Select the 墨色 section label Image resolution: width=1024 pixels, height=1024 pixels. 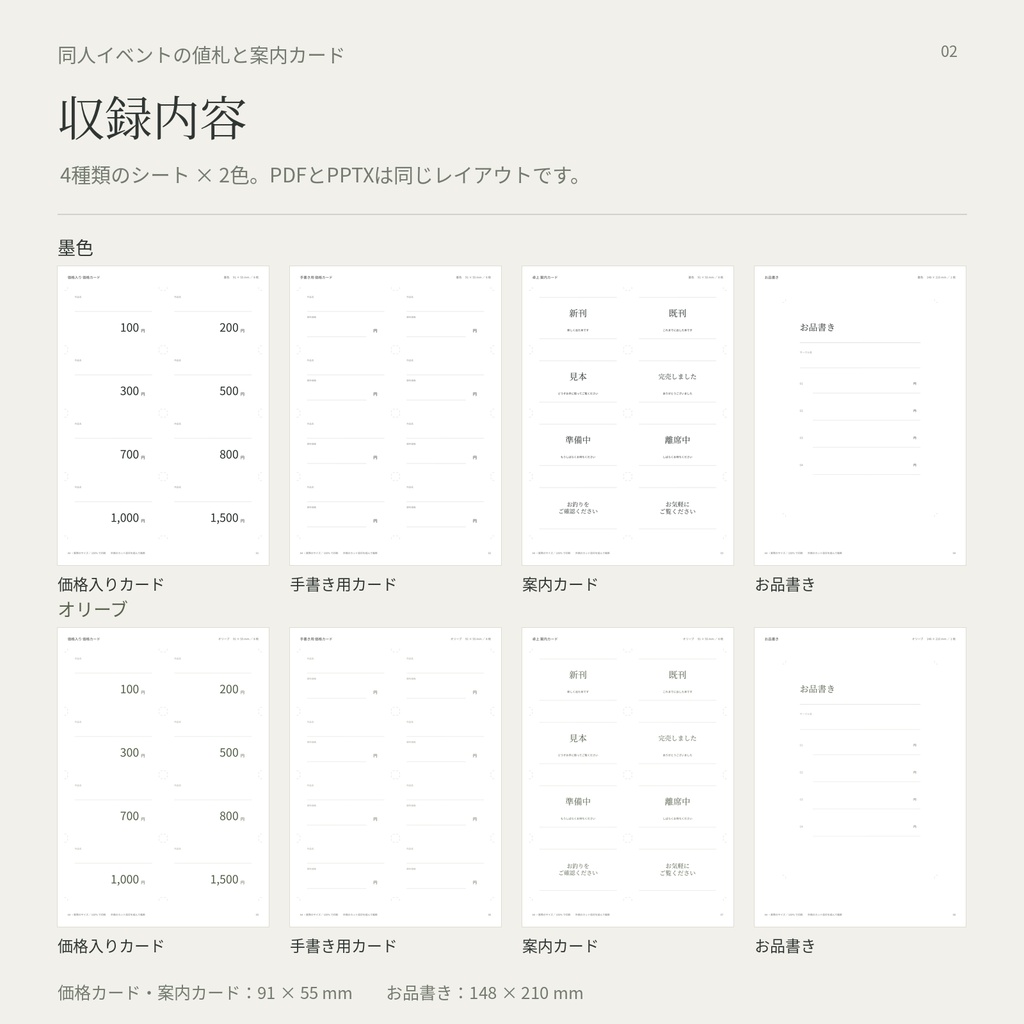75,248
